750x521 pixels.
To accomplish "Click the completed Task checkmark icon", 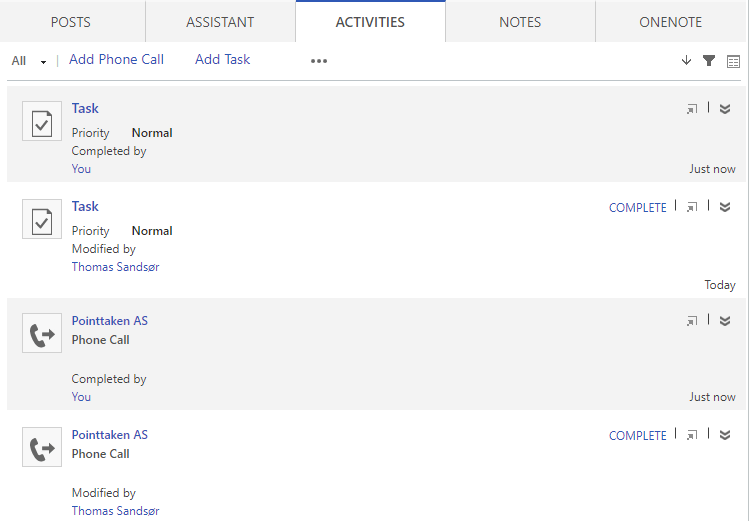I will click(x=42, y=122).
